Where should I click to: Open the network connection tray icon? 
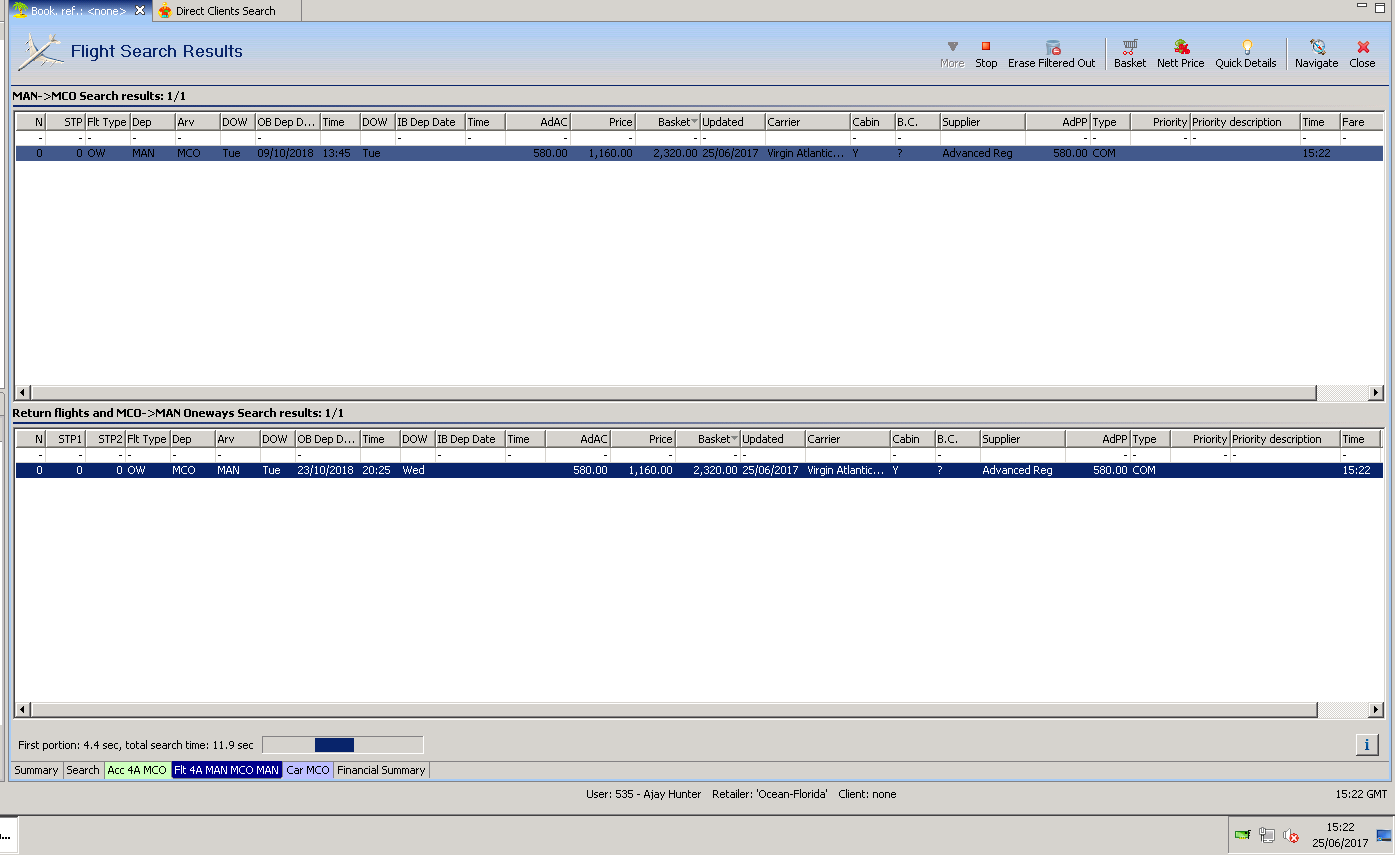pos(1267,835)
